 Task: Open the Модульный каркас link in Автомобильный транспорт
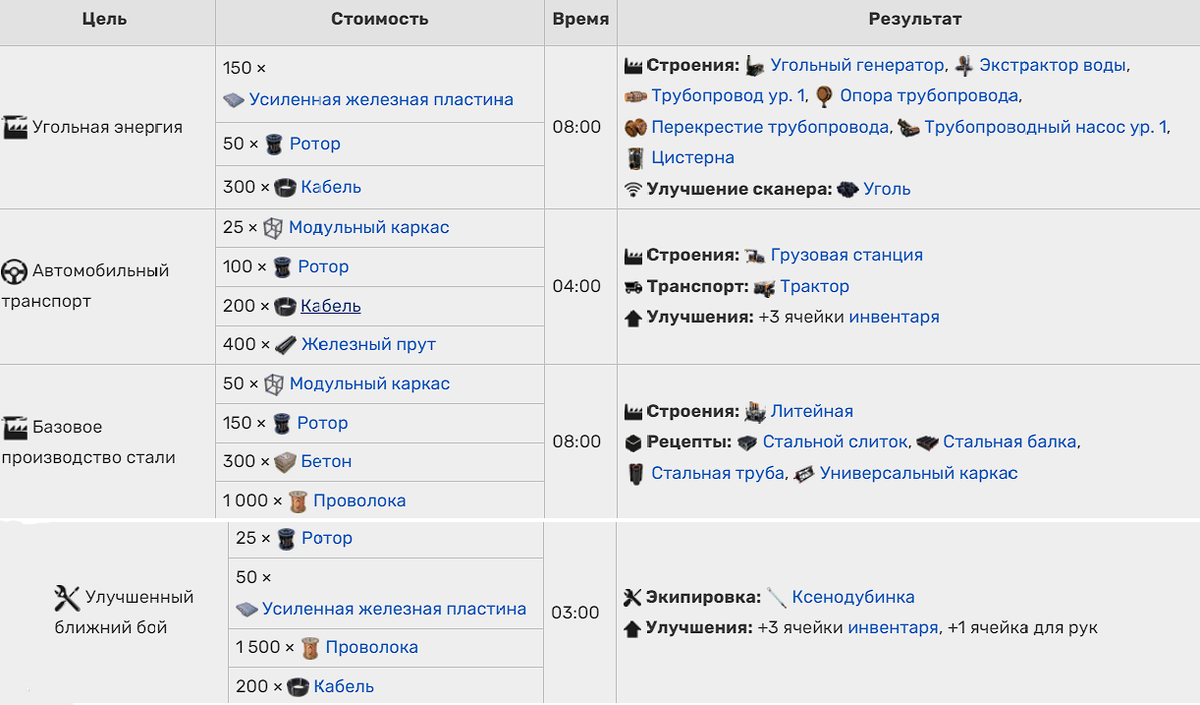(x=369, y=227)
